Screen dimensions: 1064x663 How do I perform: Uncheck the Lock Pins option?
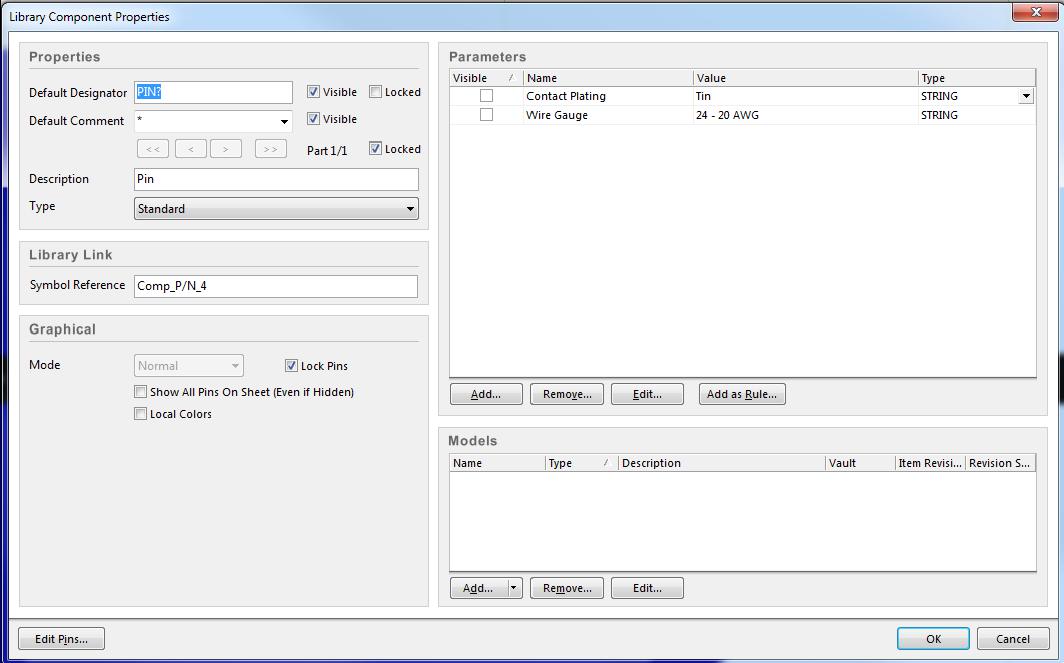coord(292,366)
